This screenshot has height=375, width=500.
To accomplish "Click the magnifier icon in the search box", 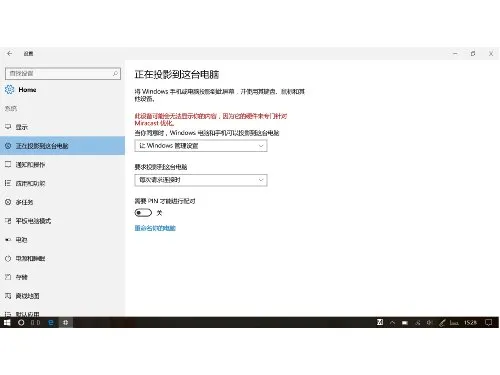I will click(115, 74).
